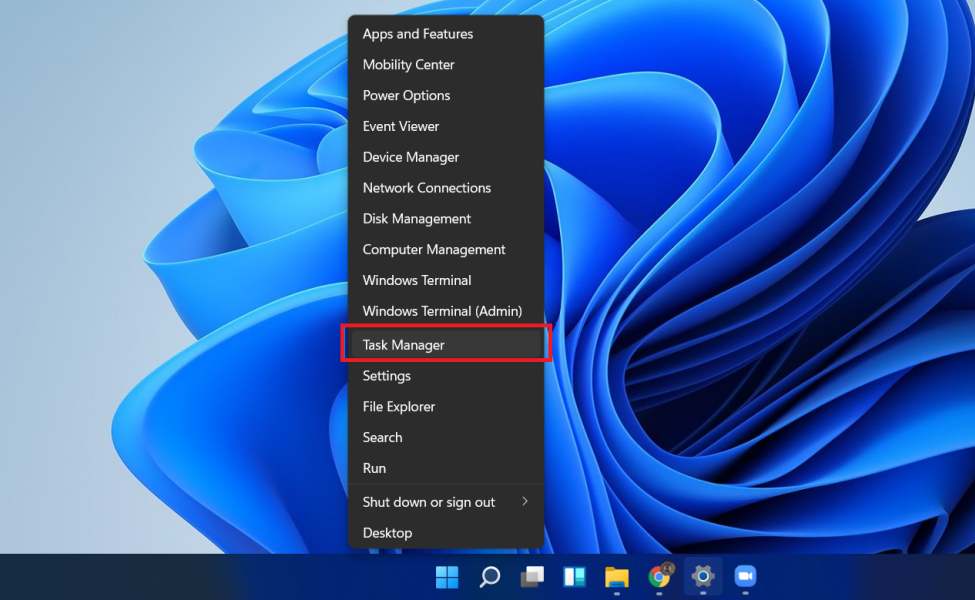This screenshot has height=600, width=975.
Task: Open the Widgets panel icon
Action: [x=574, y=577]
